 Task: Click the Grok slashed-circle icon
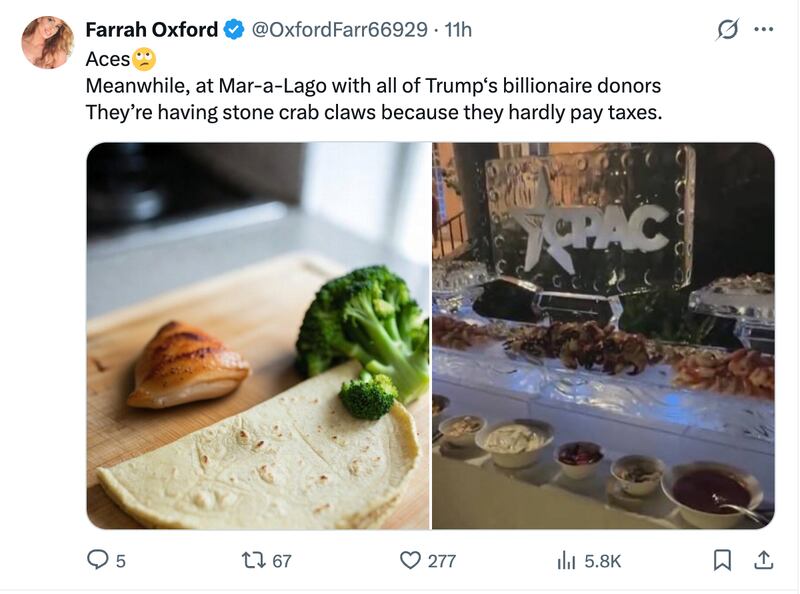click(x=729, y=30)
